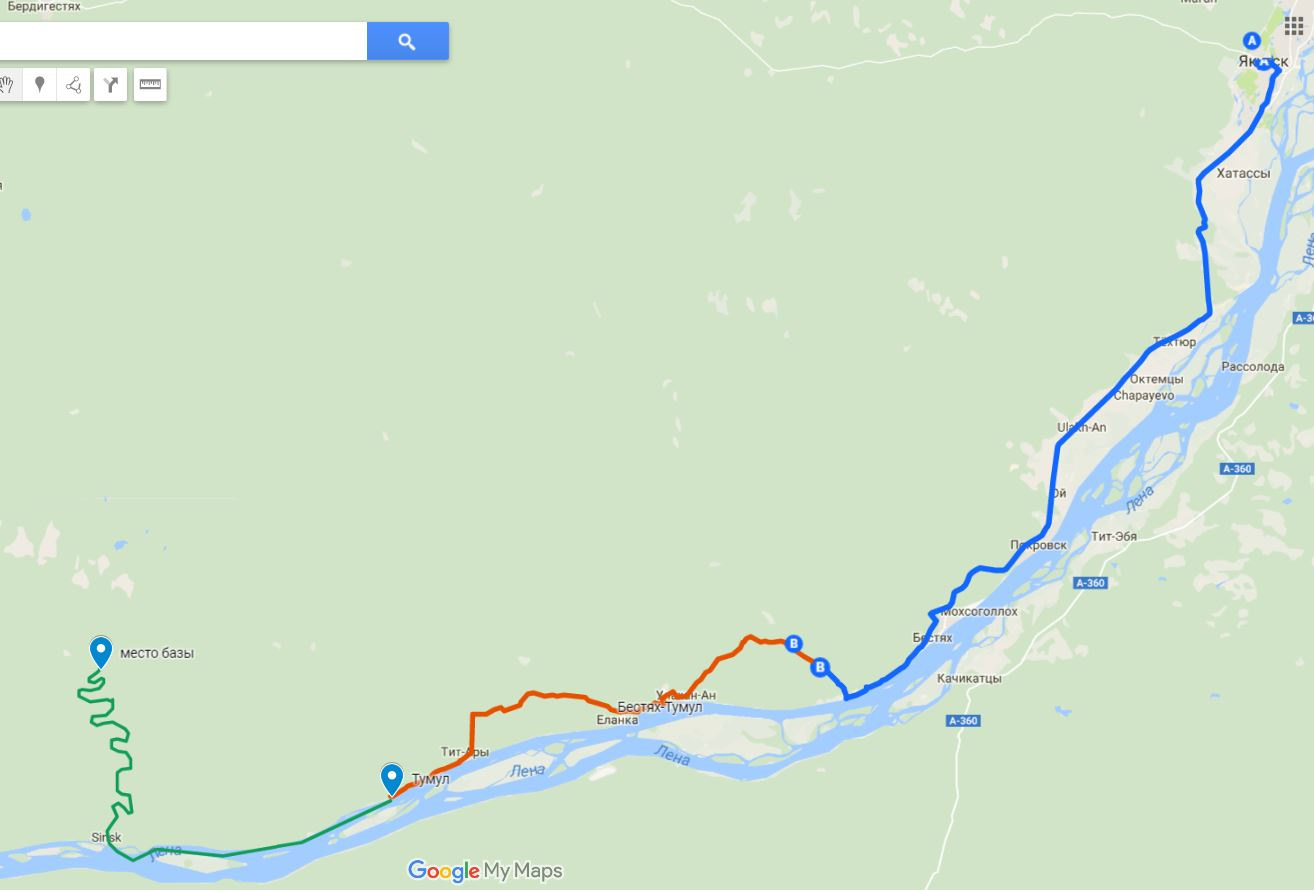Screen dimensions: 1314x890
Task: Click the upper orange route B marker
Action: [x=794, y=643]
